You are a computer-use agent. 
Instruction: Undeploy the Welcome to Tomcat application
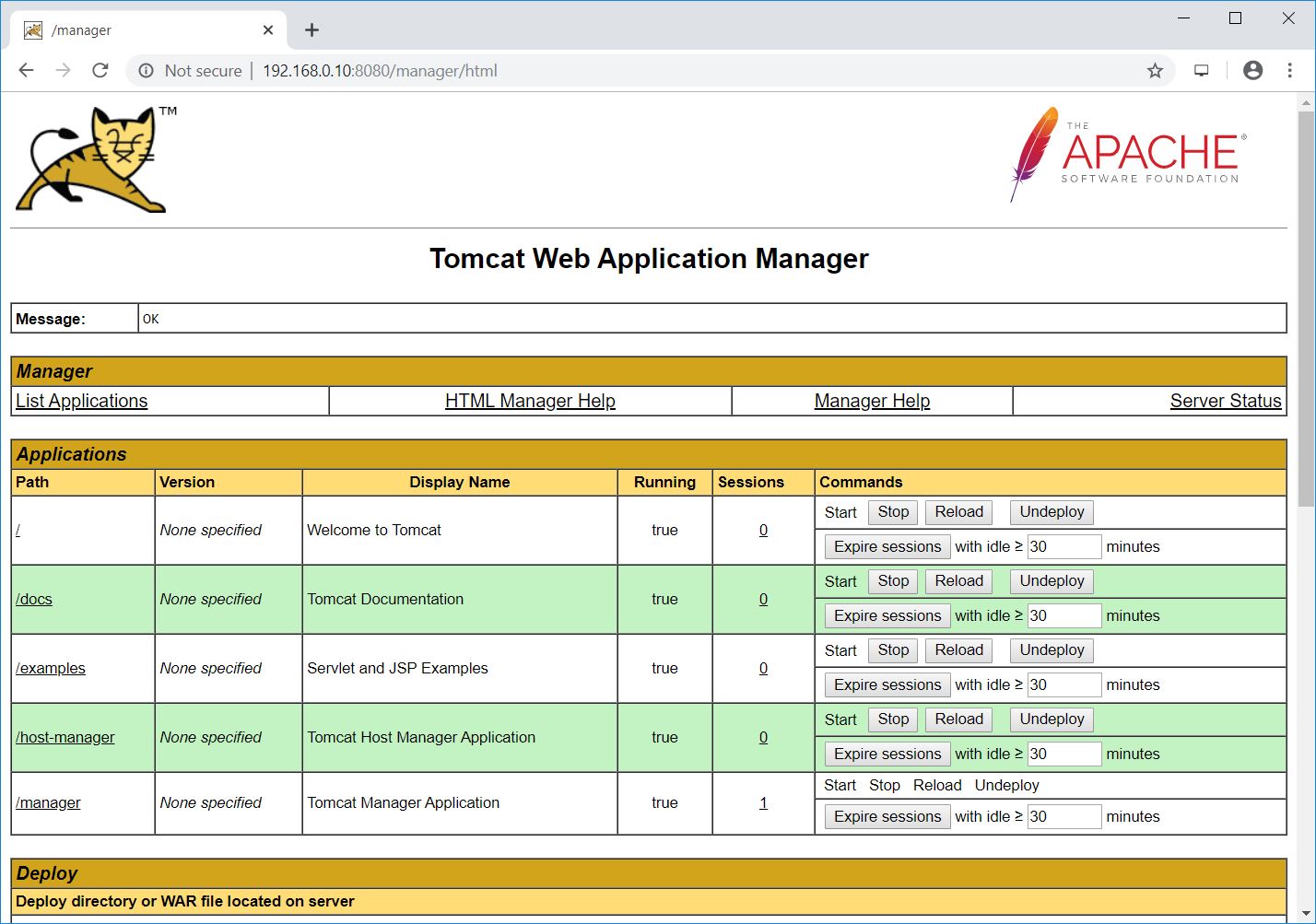1052,512
